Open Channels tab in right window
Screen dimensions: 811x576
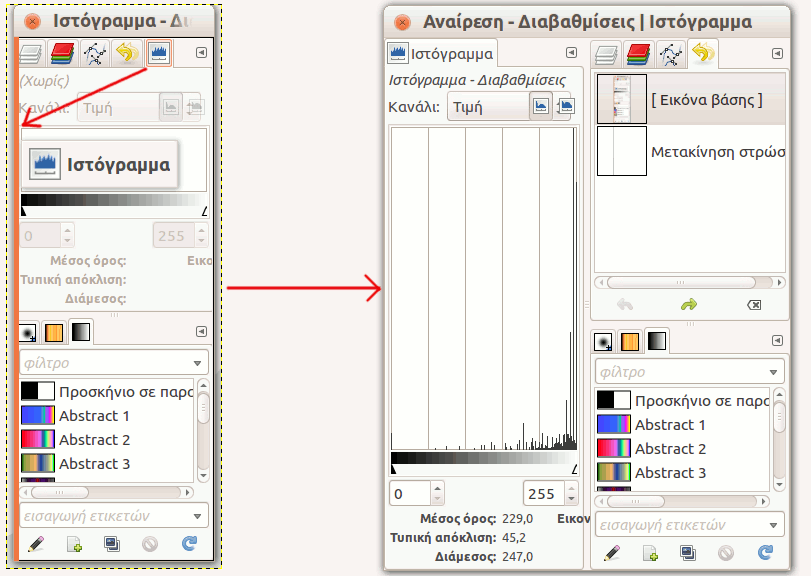[640, 55]
